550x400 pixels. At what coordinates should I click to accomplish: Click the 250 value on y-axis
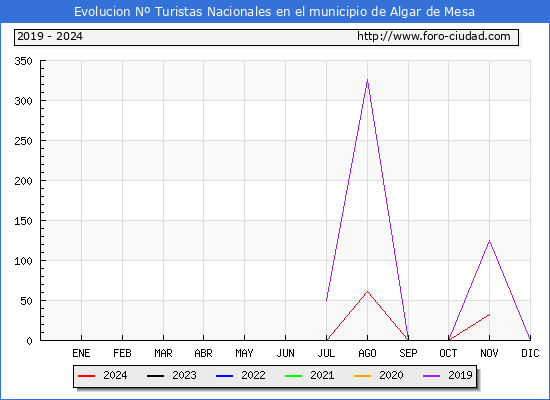click(23, 141)
